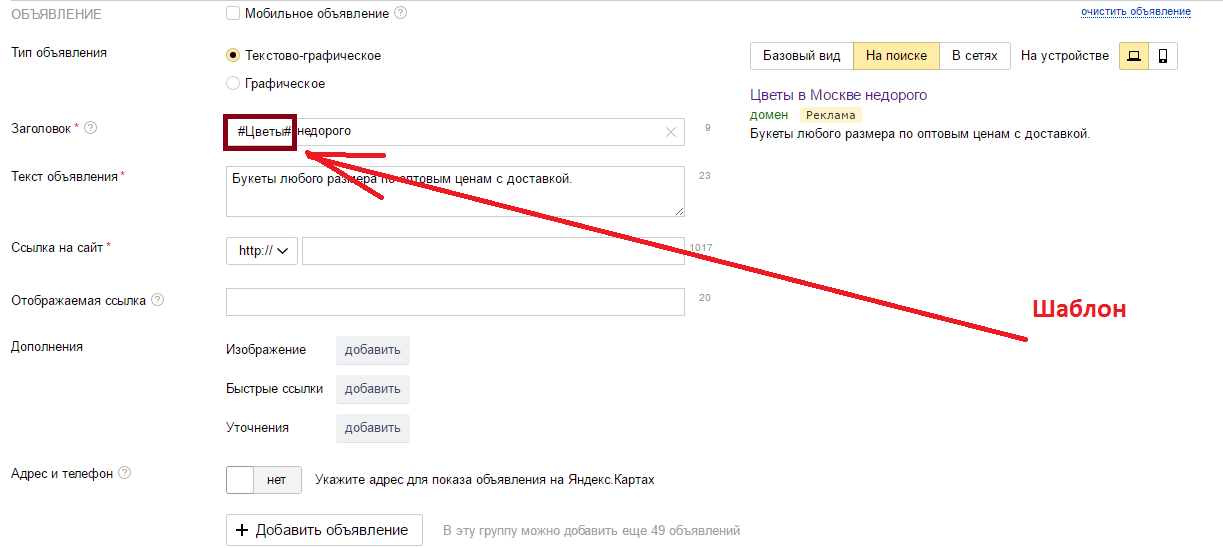
Task: Click help icon next to Мобильное объявление
Action: point(401,13)
